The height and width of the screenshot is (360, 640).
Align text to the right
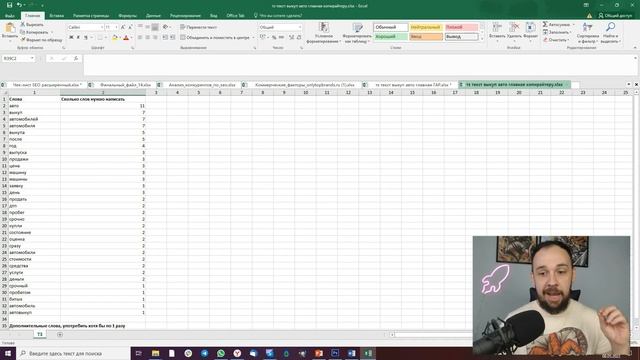[155, 37]
